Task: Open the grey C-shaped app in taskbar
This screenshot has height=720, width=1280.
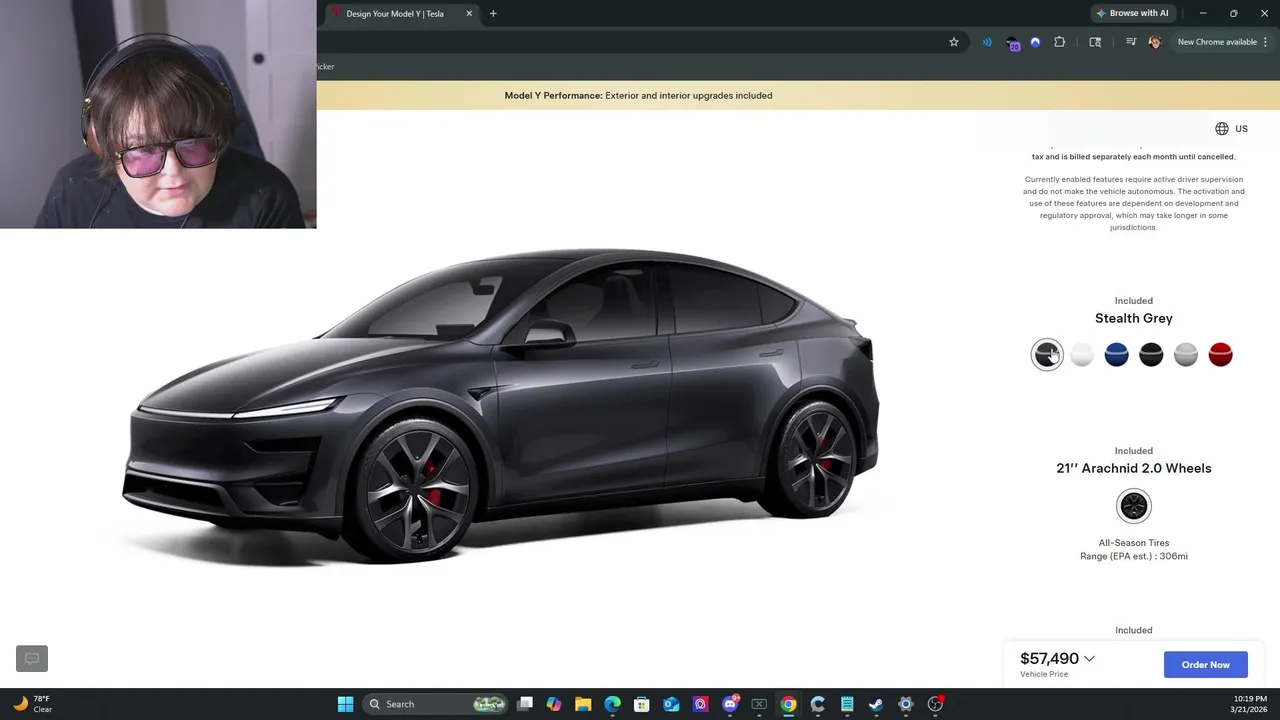Action: (817, 704)
